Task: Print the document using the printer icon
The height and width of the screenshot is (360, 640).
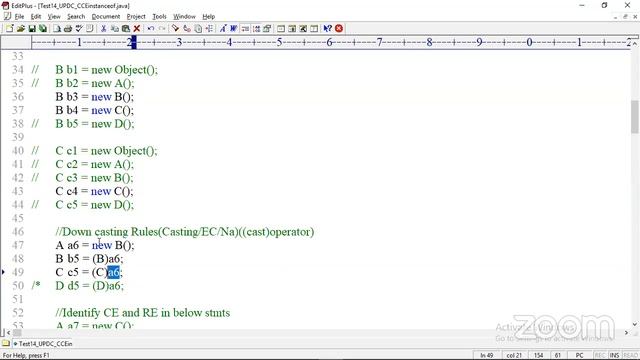Action: (68, 29)
